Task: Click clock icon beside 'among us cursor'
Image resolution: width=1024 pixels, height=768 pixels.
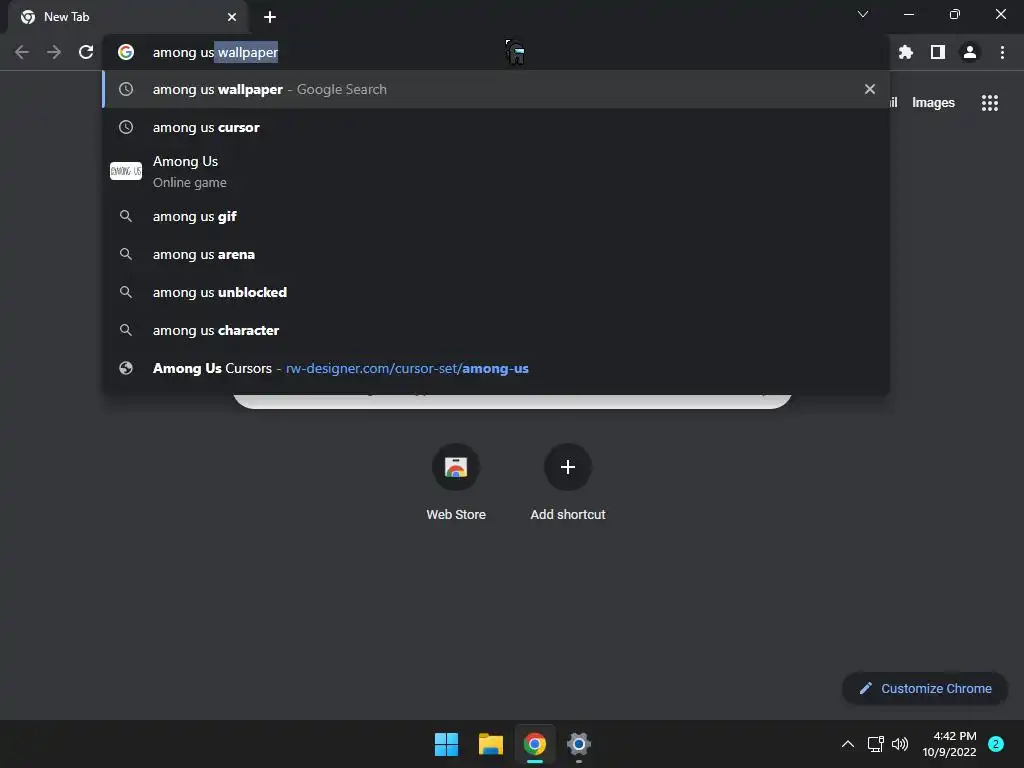Action: tap(126, 127)
